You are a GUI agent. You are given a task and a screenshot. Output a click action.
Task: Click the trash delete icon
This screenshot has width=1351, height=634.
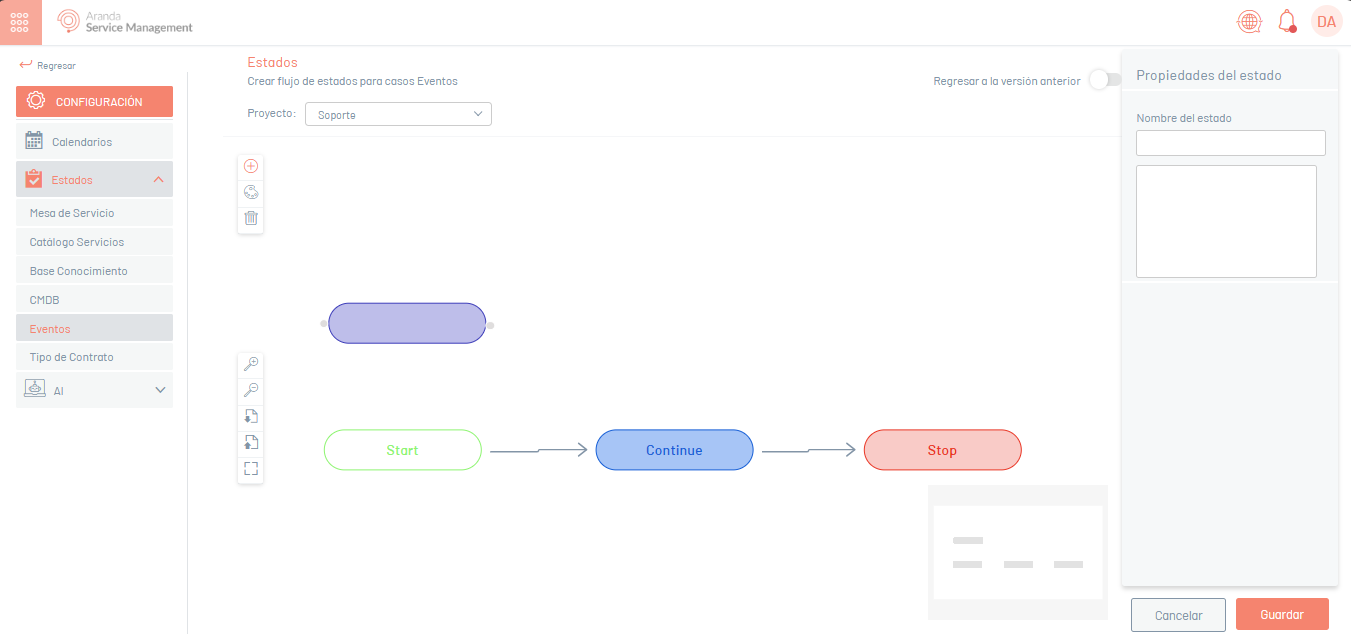click(x=251, y=217)
